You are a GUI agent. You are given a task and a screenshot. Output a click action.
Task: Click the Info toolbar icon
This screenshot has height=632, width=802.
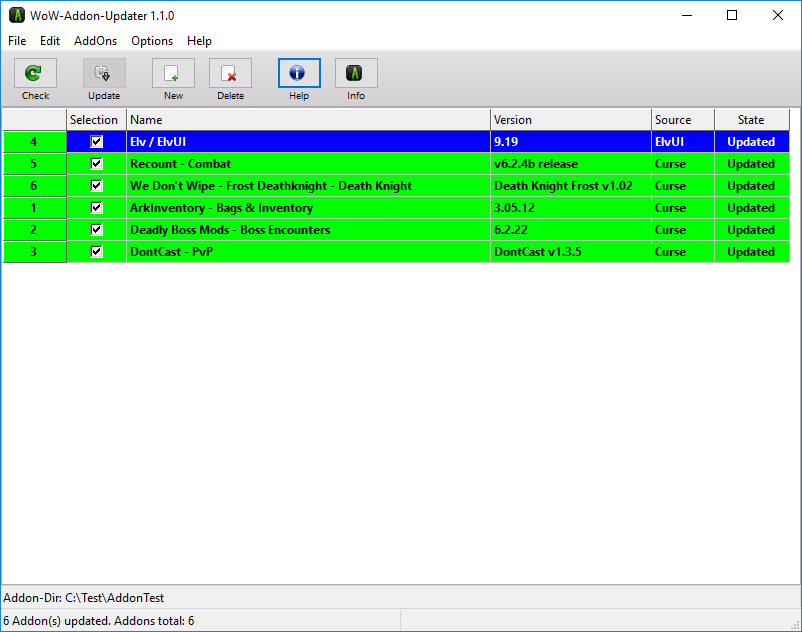[356, 74]
